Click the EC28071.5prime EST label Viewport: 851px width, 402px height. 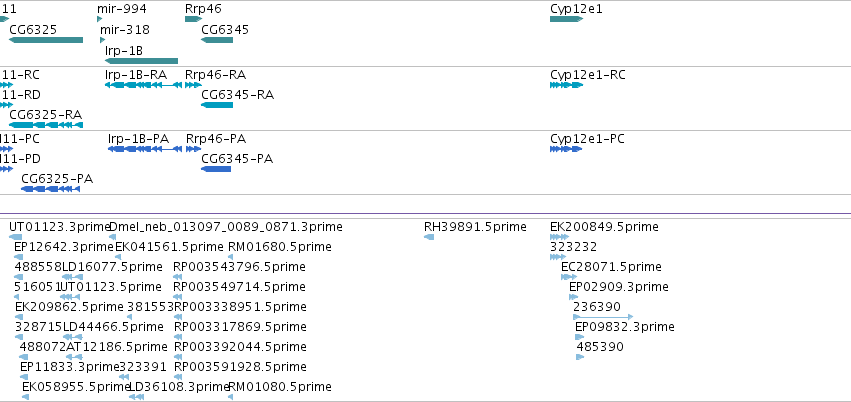[x=611, y=267]
